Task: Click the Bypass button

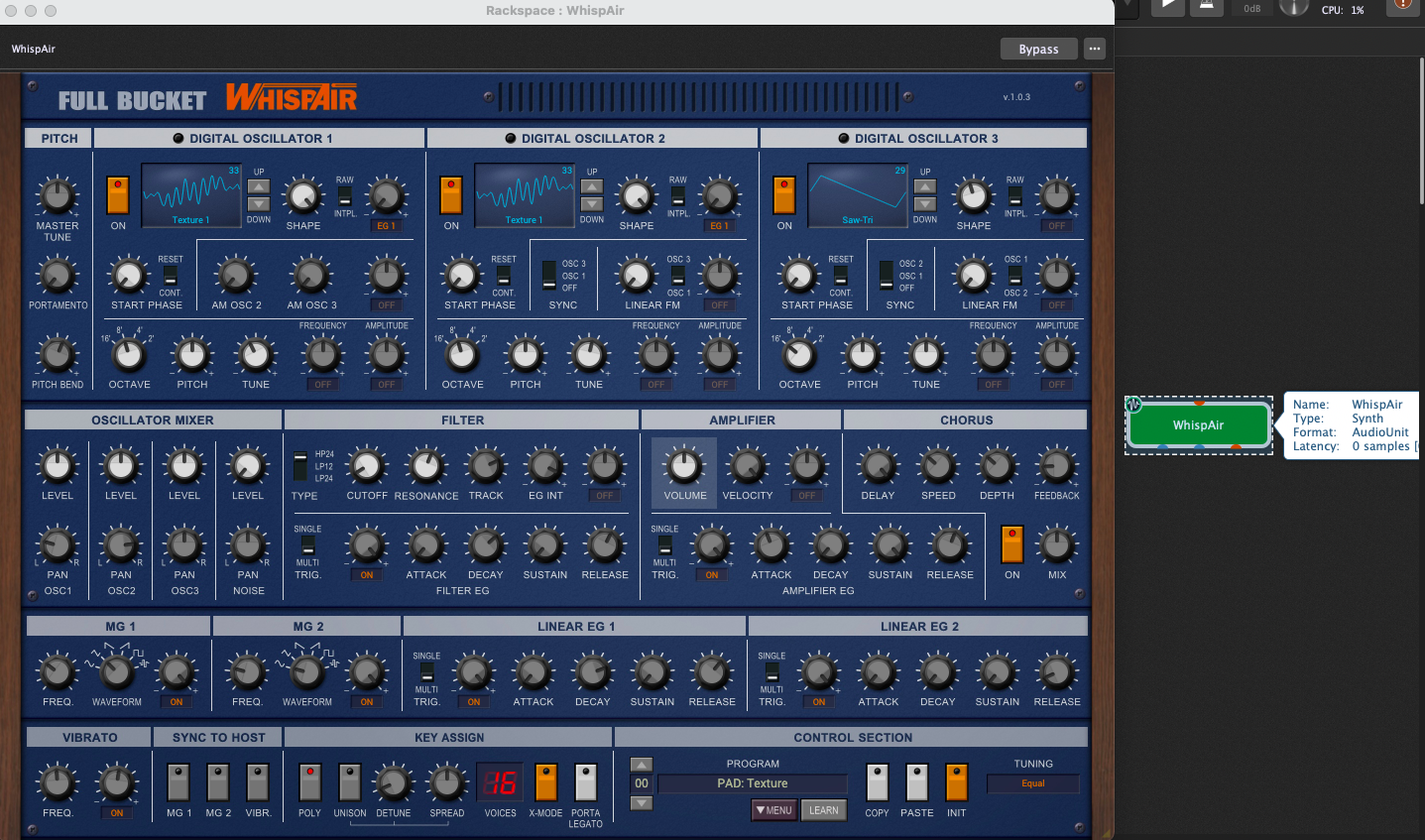Action: coord(1039,49)
